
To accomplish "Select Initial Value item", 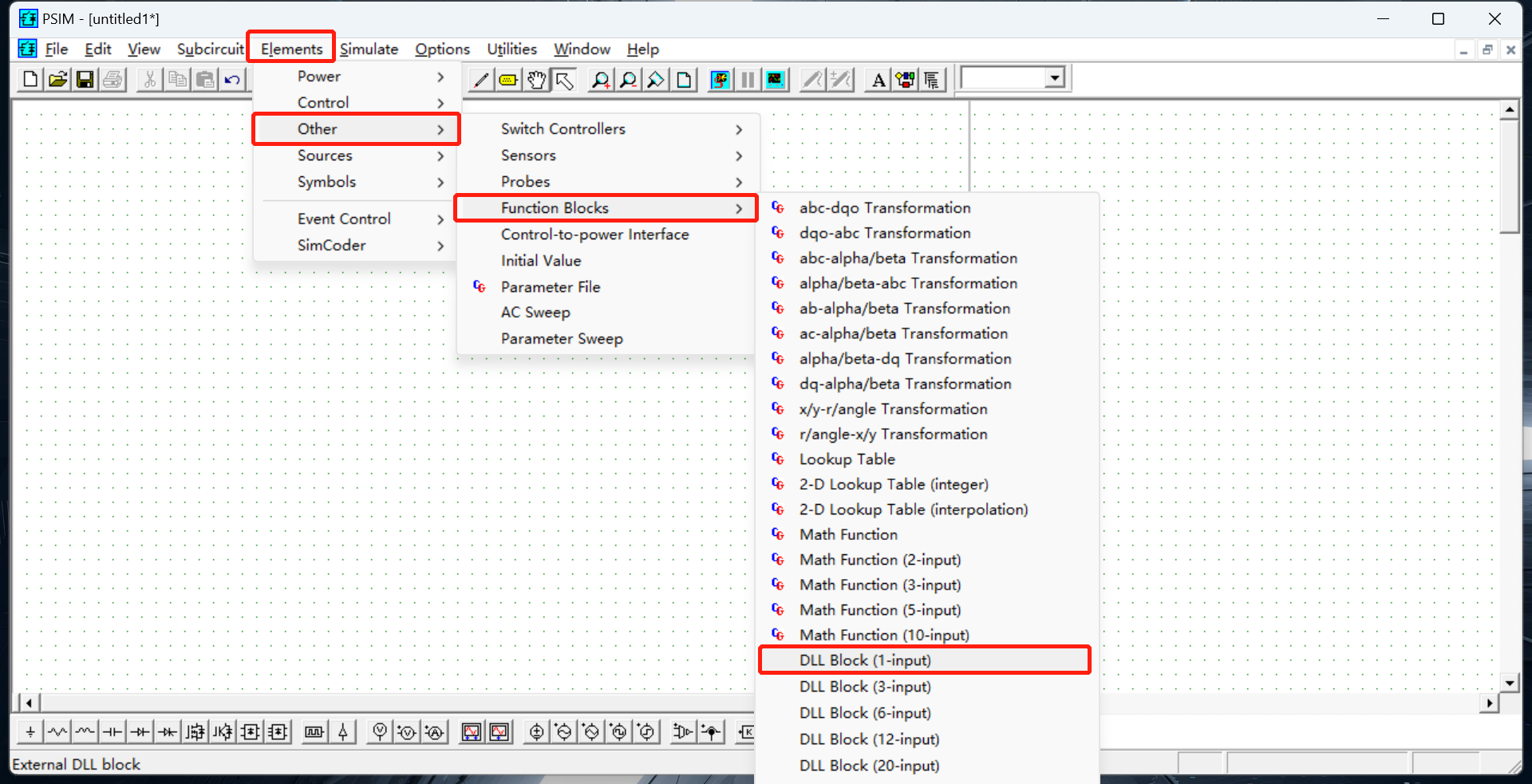I will coord(606,261).
